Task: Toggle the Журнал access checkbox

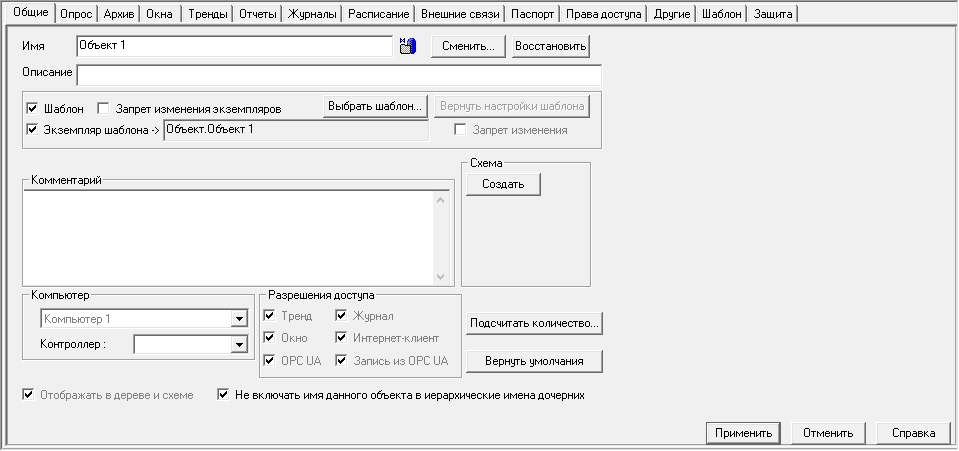Action: point(341,316)
